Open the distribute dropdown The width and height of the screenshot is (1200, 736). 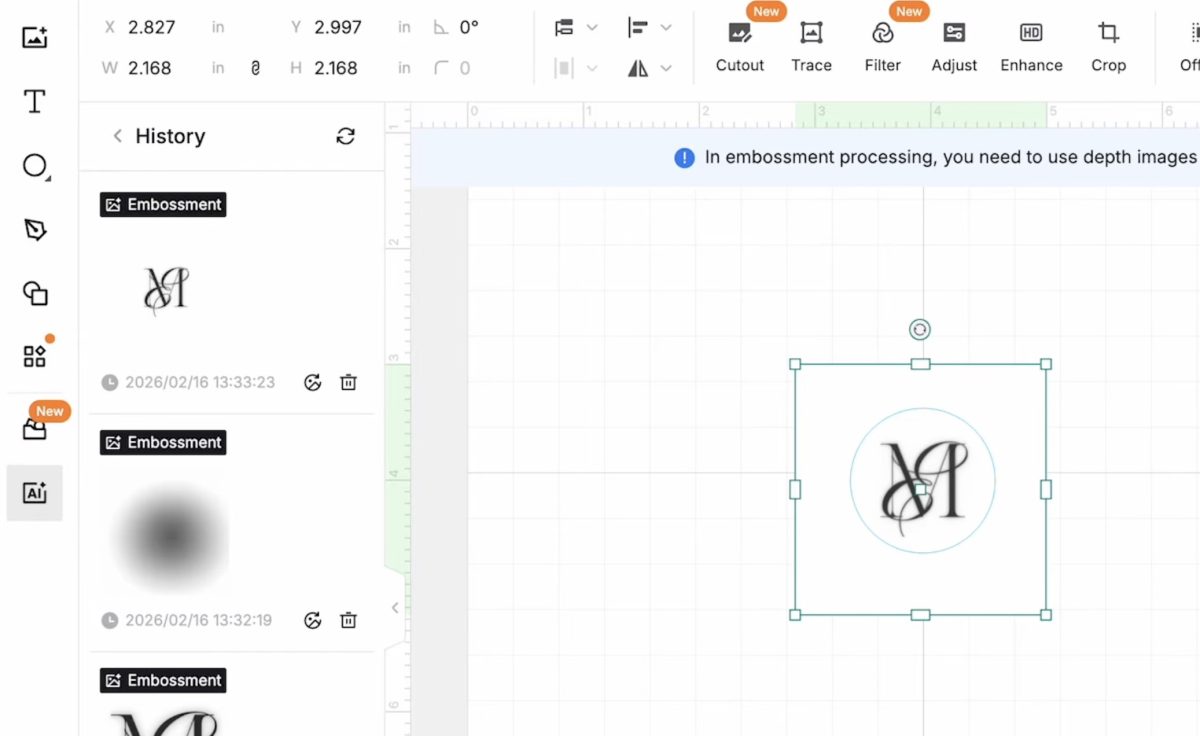(576, 68)
